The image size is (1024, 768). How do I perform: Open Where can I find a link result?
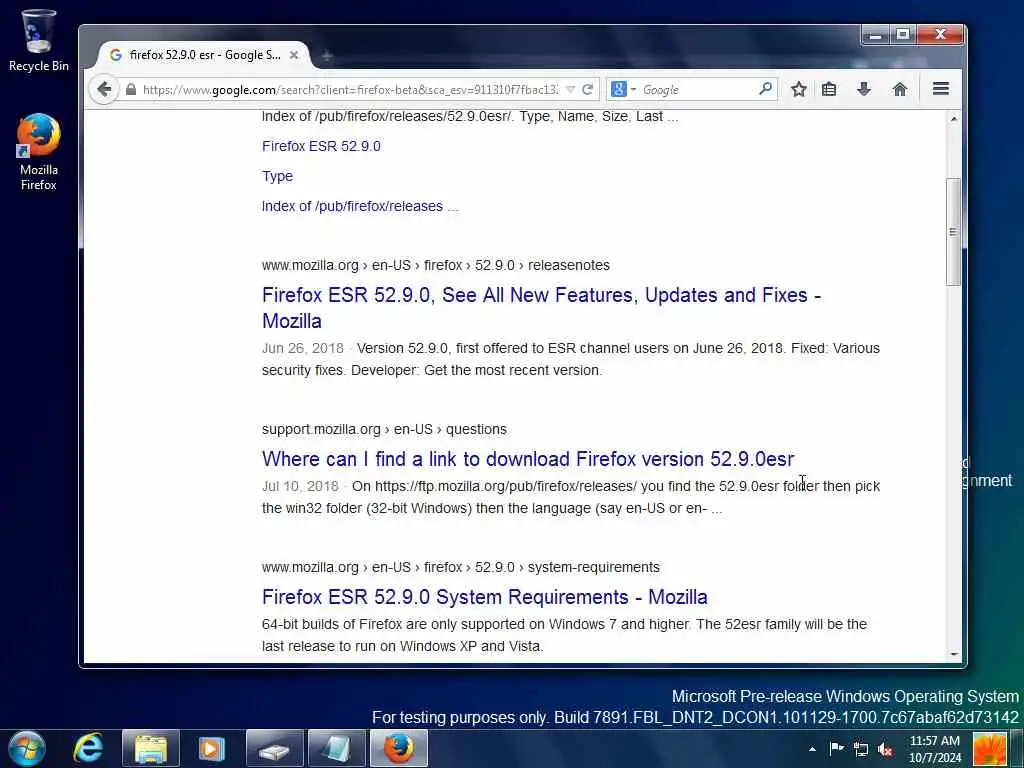pos(528,459)
